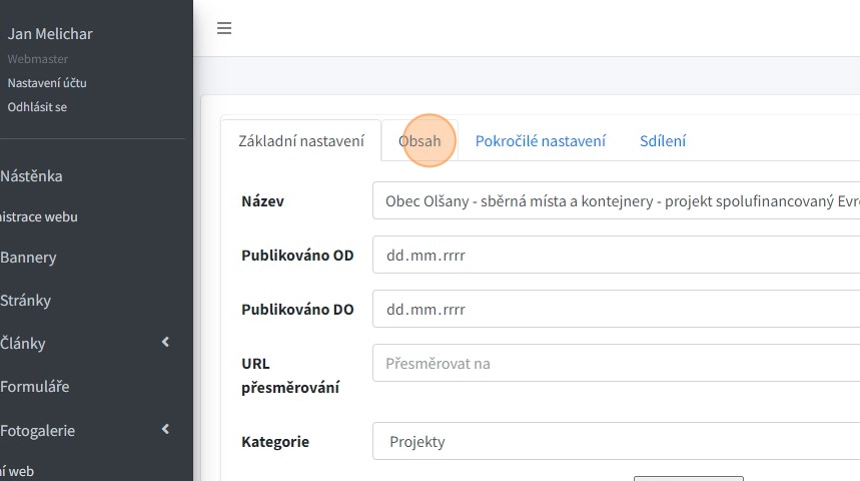Viewport: 860px width, 481px height.
Task: Open Formuláře in the sidebar
Action: 35,386
